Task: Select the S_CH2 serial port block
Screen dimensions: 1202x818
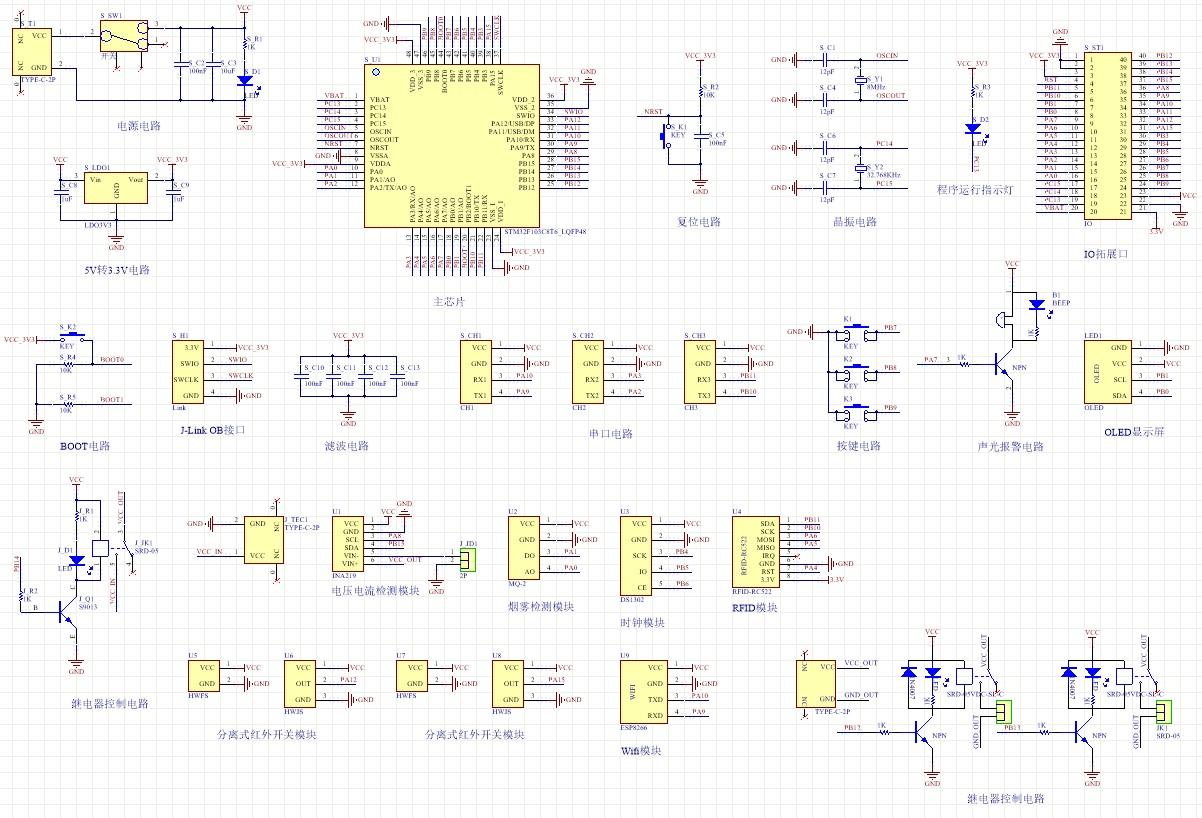Action: pyautogui.click(x=589, y=371)
